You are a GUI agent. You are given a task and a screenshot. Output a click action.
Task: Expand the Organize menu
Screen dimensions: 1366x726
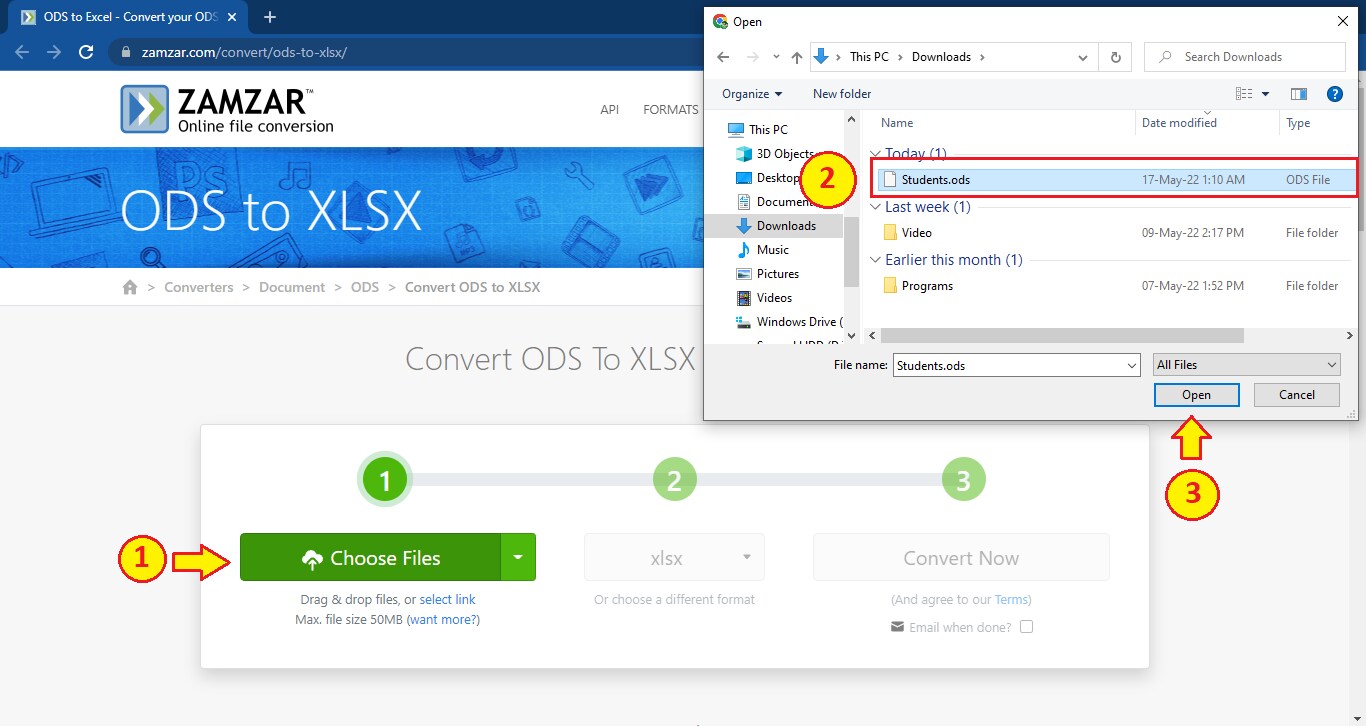coord(751,93)
